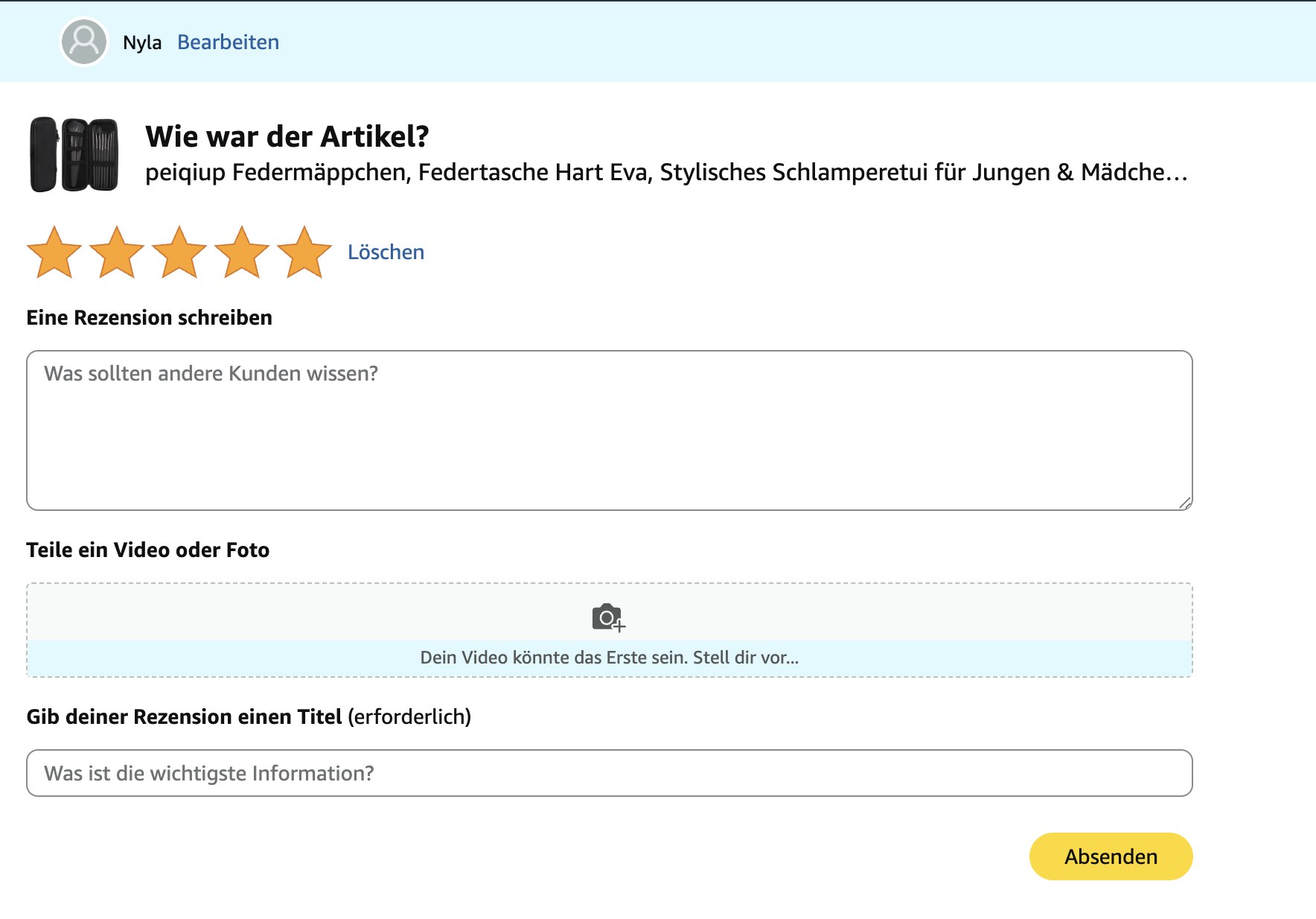Set rating to one star

point(54,252)
